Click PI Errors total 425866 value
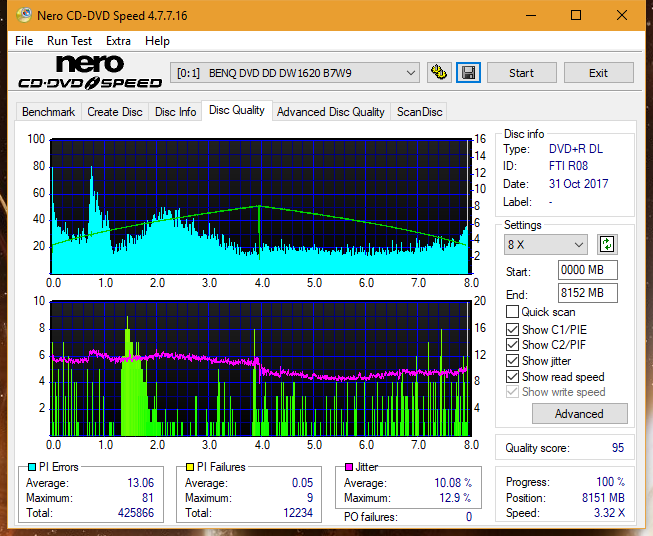Viewport: 653px width, 536px height. (136, 513)
